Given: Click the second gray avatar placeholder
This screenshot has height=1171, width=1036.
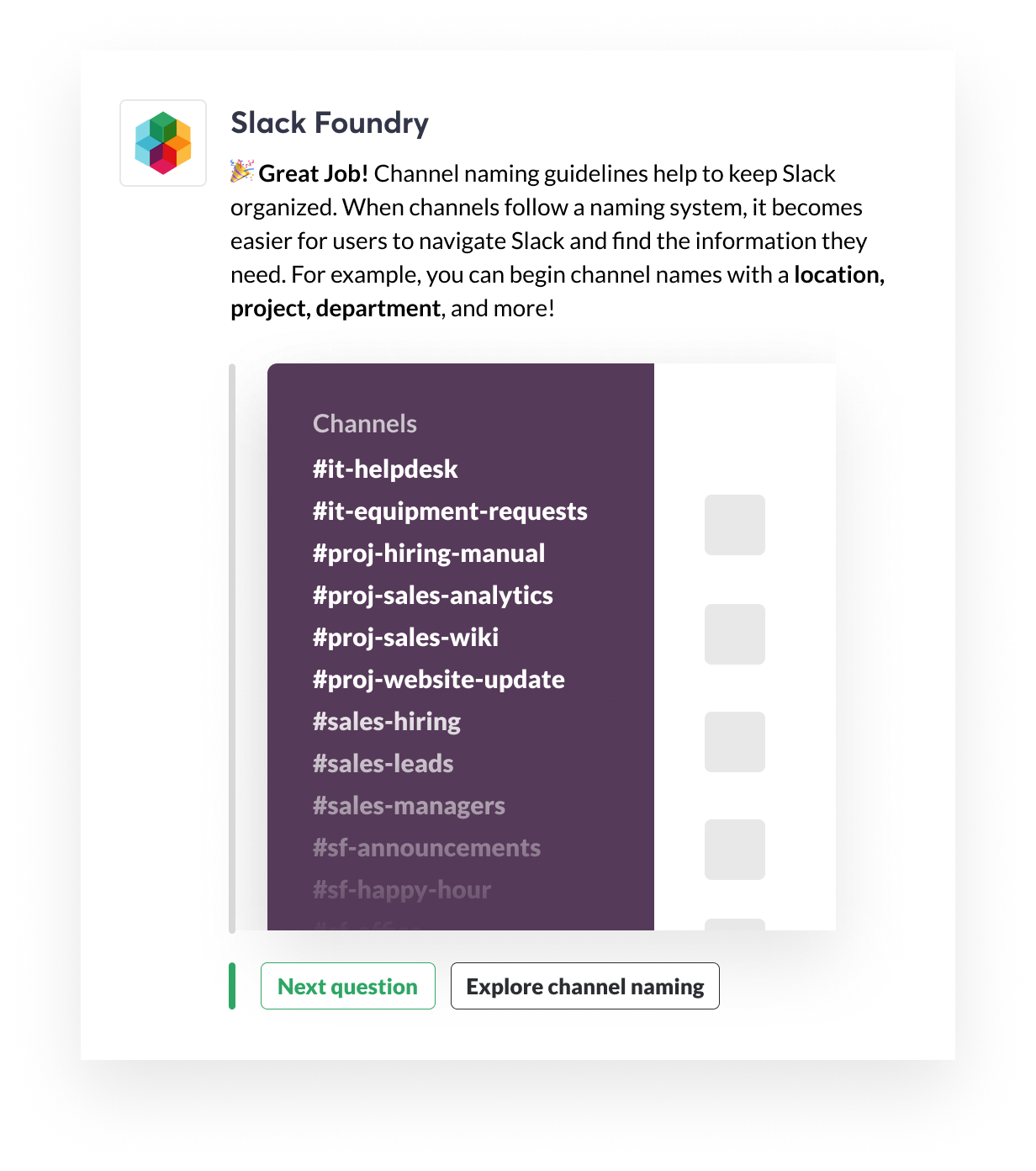Looking at the screenshot, I should (x=735, y=634).
